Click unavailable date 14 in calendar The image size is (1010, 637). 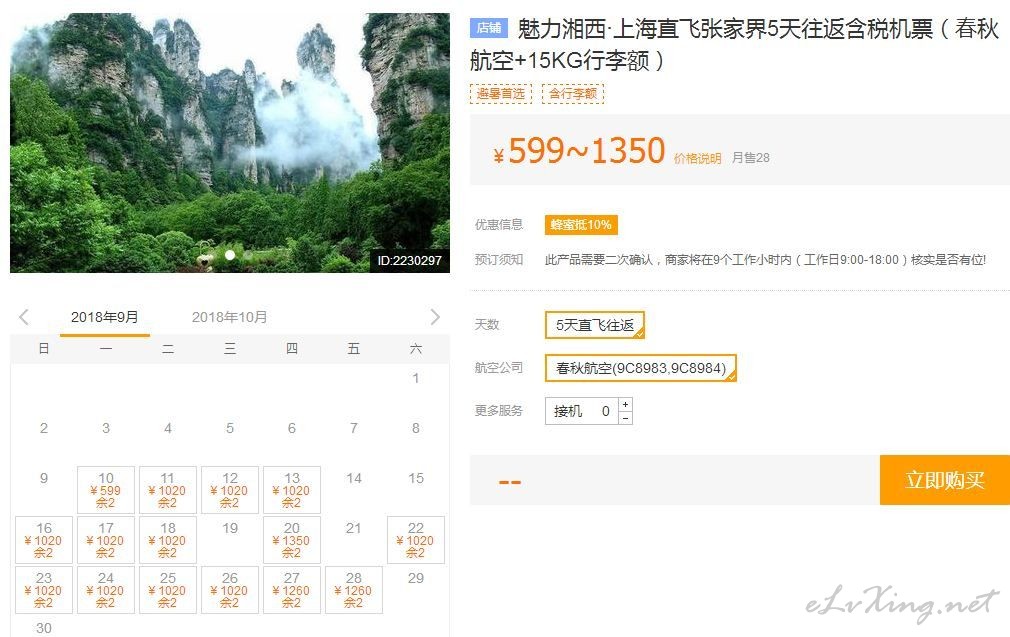tap(354, 478)
